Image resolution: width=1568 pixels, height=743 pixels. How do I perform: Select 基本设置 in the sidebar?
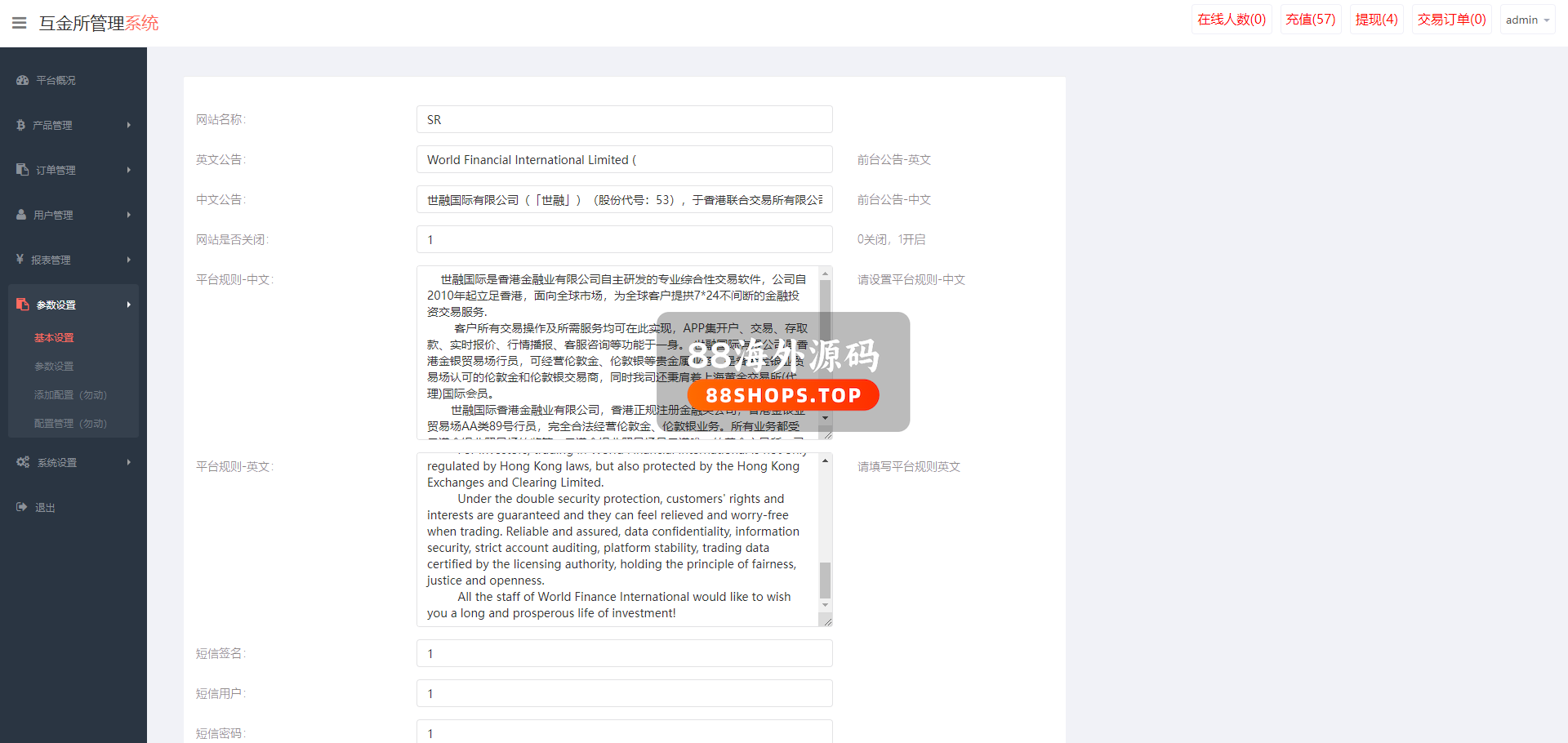pos(54,338)
